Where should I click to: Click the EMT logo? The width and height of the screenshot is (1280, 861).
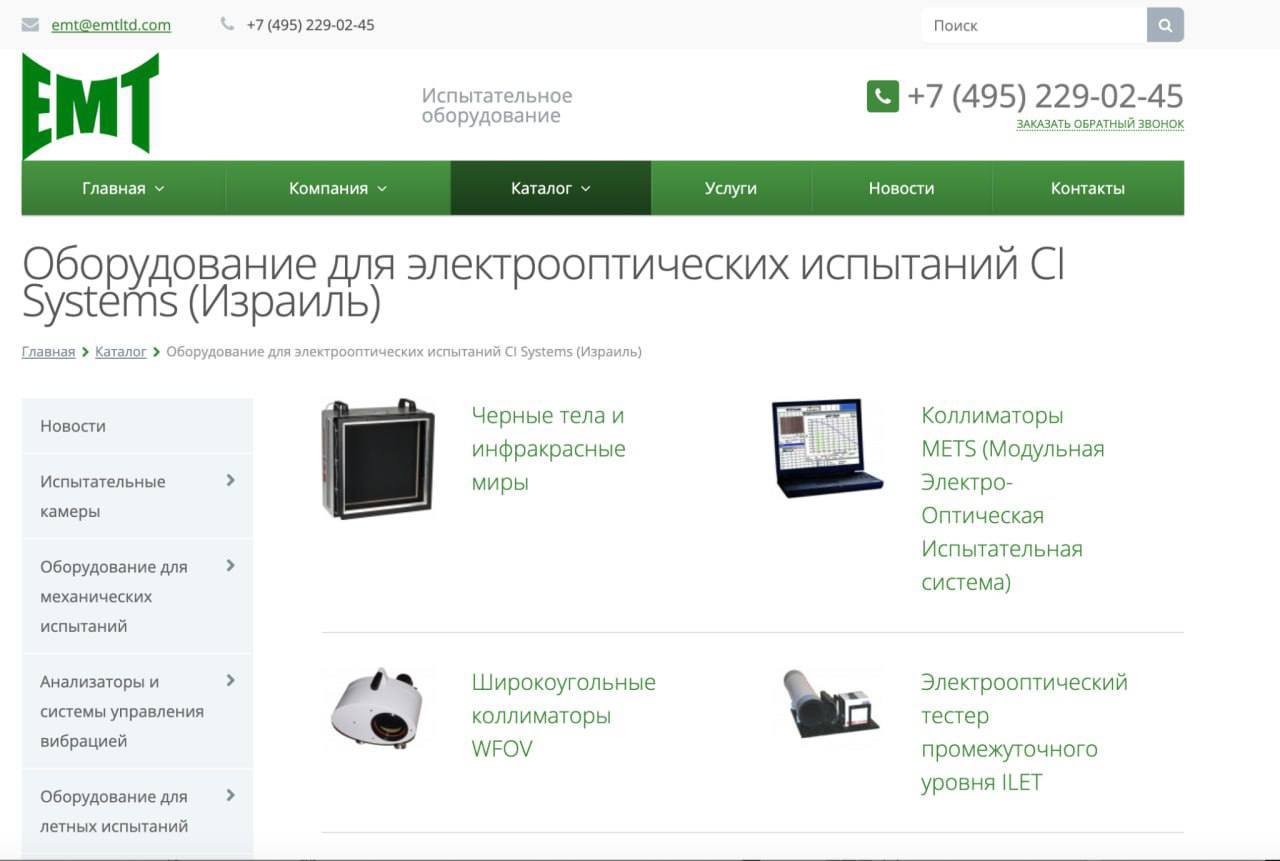click(x=90, y=105)
